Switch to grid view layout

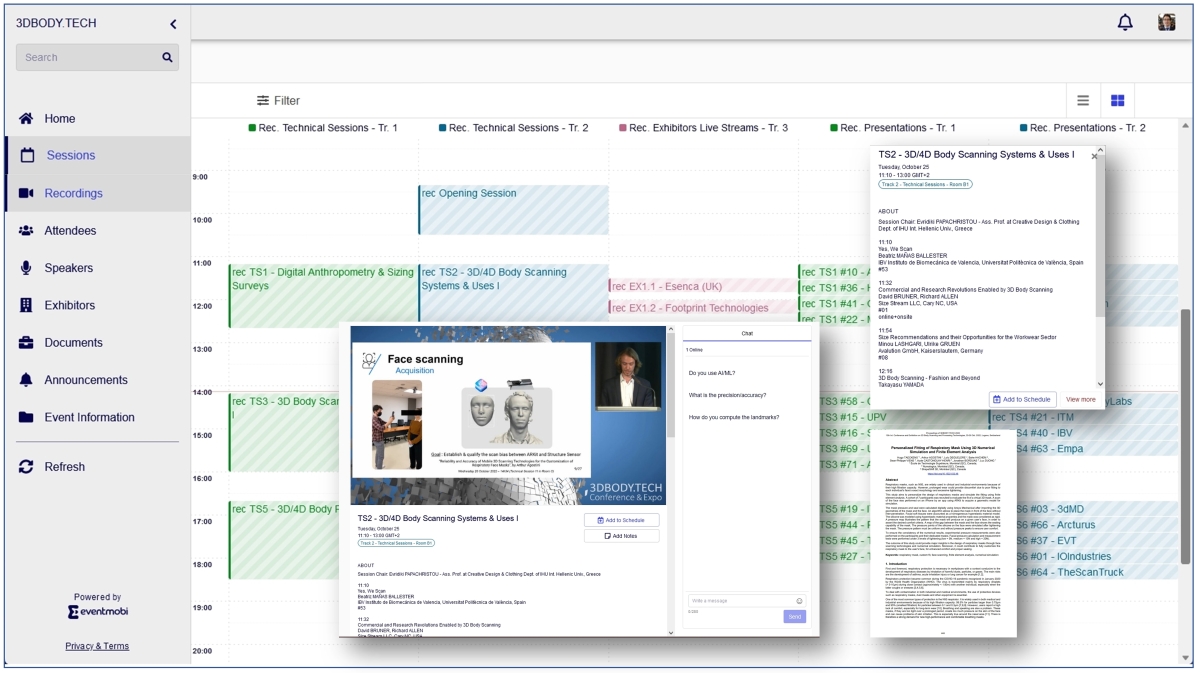(x=1117, y=101)
